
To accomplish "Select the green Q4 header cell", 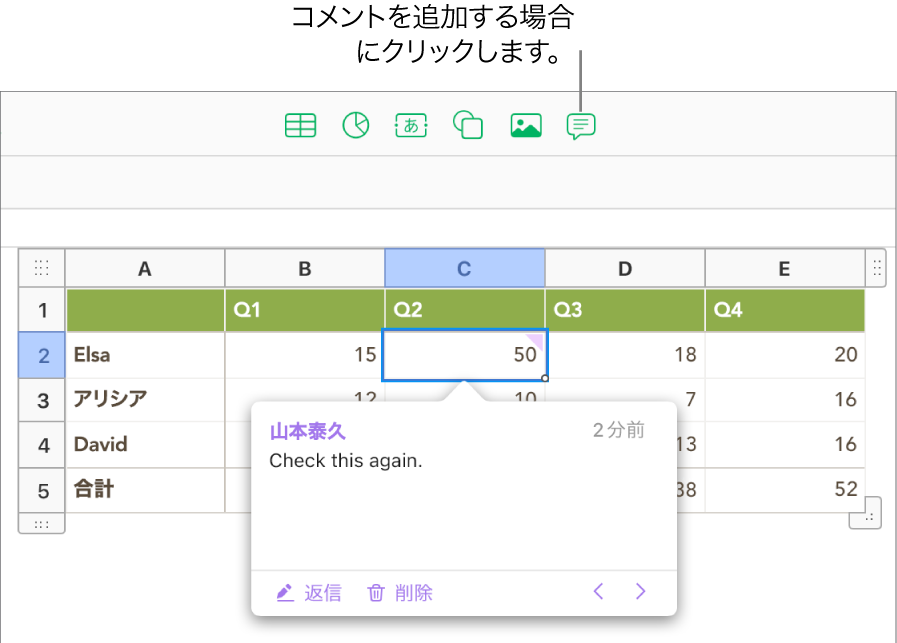I will tap(784, 310).
